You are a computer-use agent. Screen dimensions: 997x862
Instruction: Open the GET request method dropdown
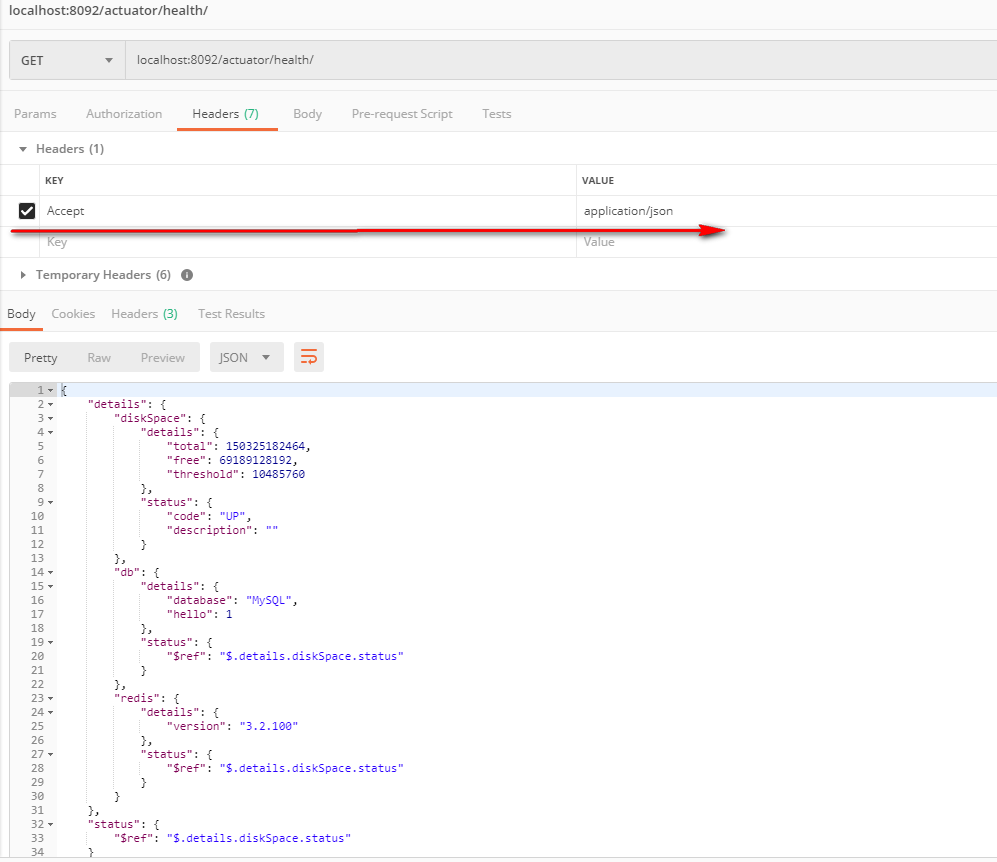point(66,60)
